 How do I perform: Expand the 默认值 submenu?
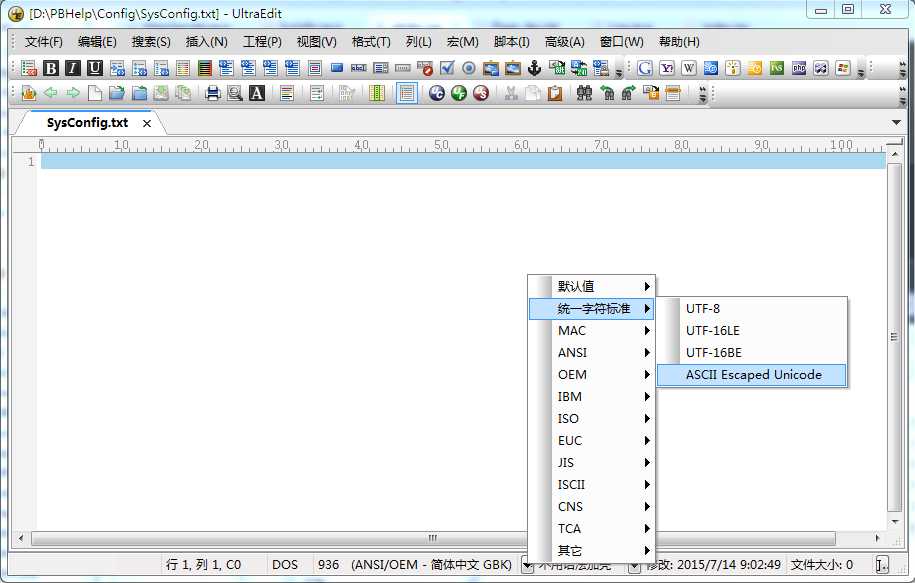coord(591,286)
